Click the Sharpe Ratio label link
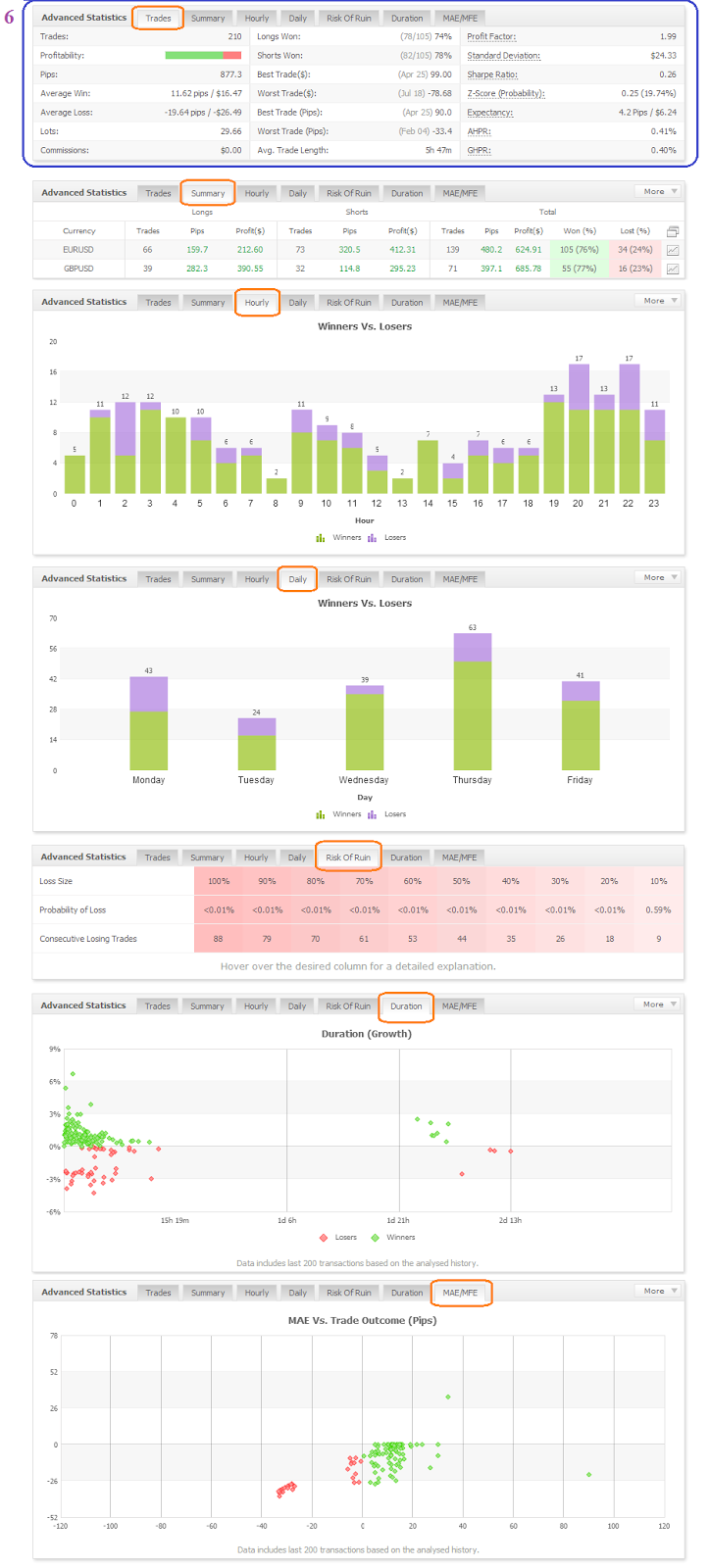This screenshot has width=710, height=1568. coord(492,74)
